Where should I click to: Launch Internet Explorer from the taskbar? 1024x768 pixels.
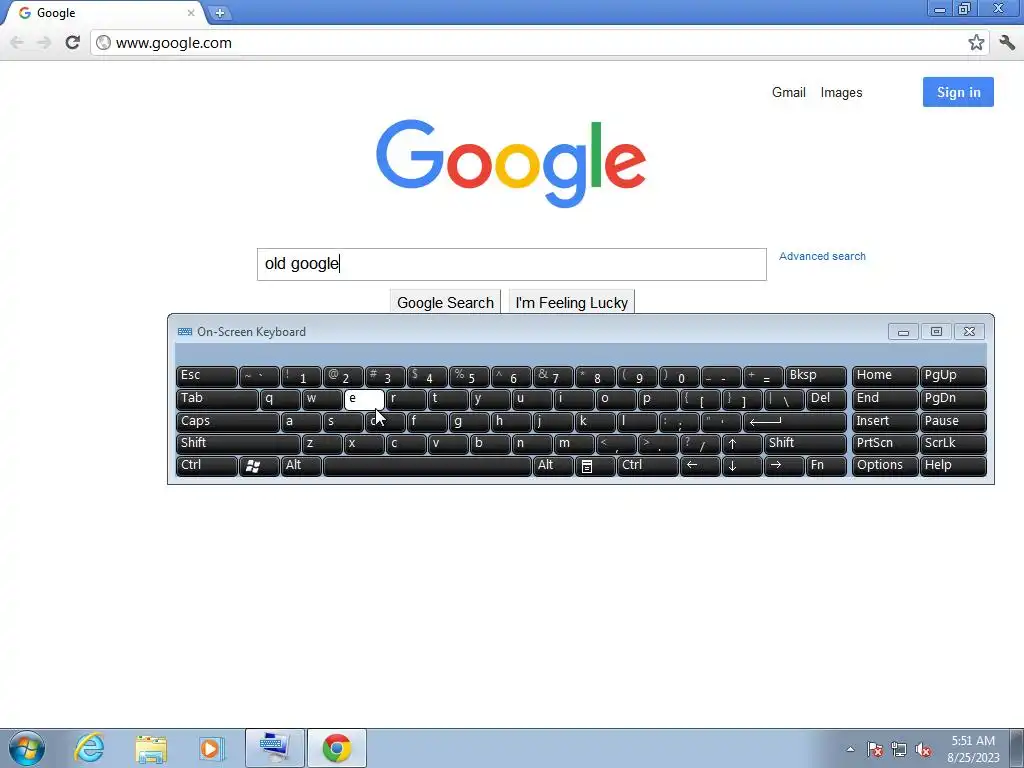pos(89,748)
